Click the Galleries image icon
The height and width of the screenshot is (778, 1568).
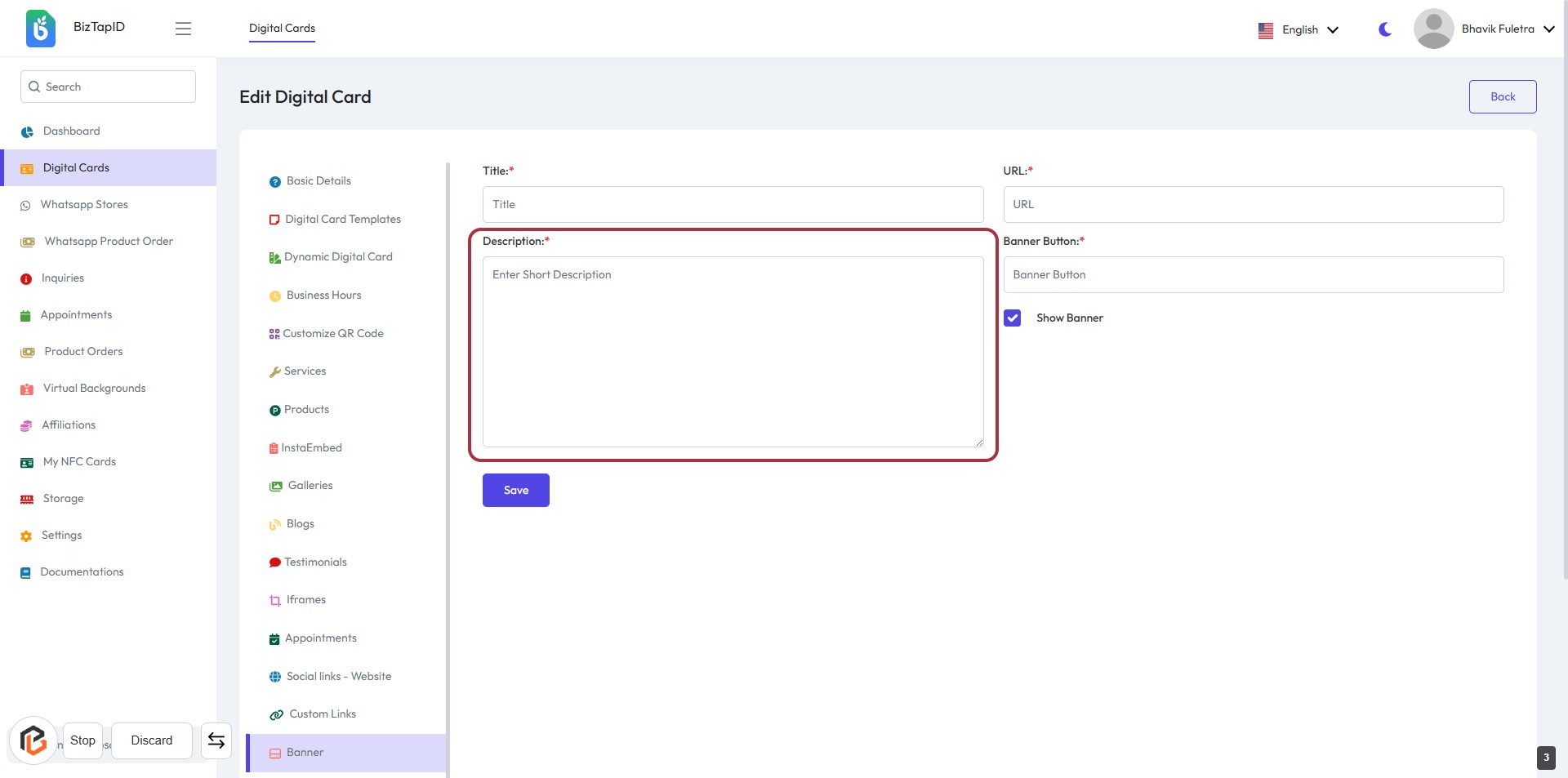pyautogui.click(x=276, y=487)
